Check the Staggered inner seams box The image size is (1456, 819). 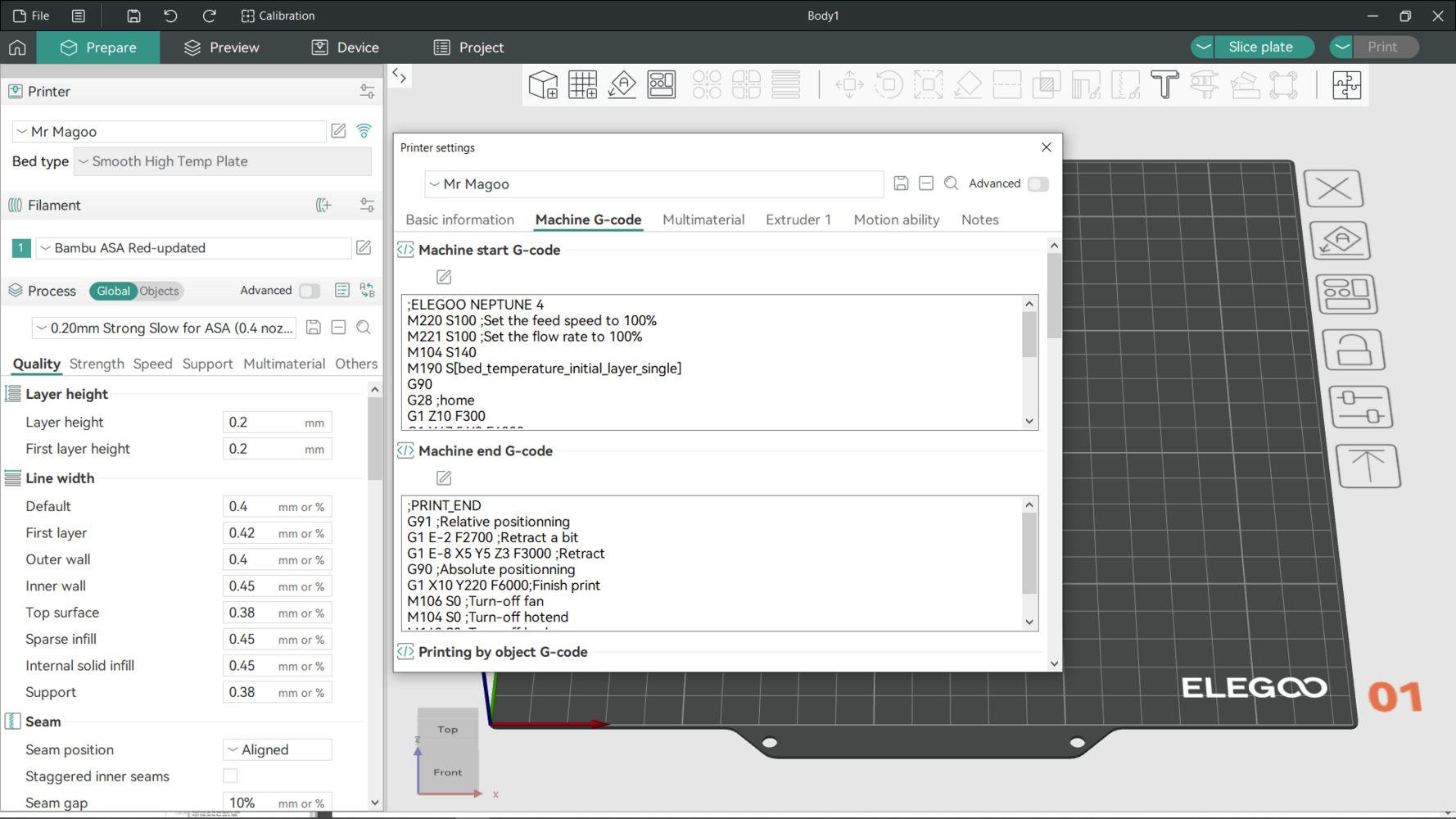click(x=230, y=776)
